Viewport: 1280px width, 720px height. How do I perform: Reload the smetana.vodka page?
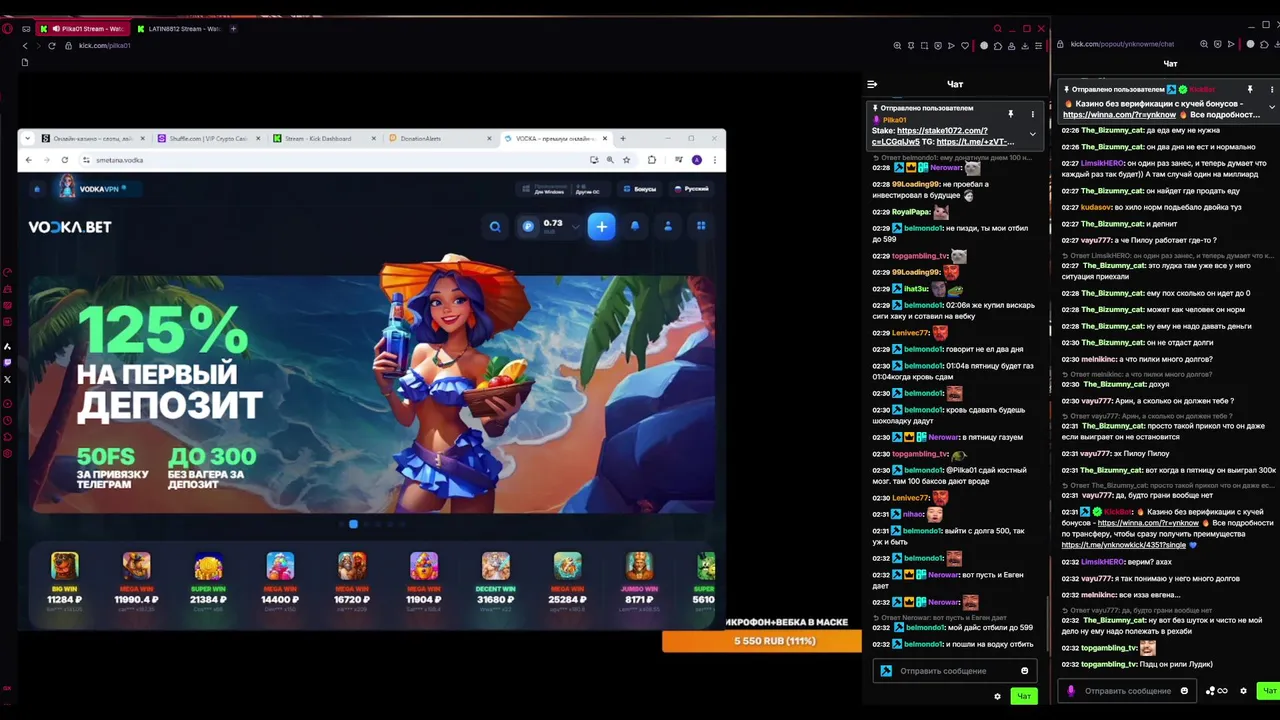(x=64, y=160)
